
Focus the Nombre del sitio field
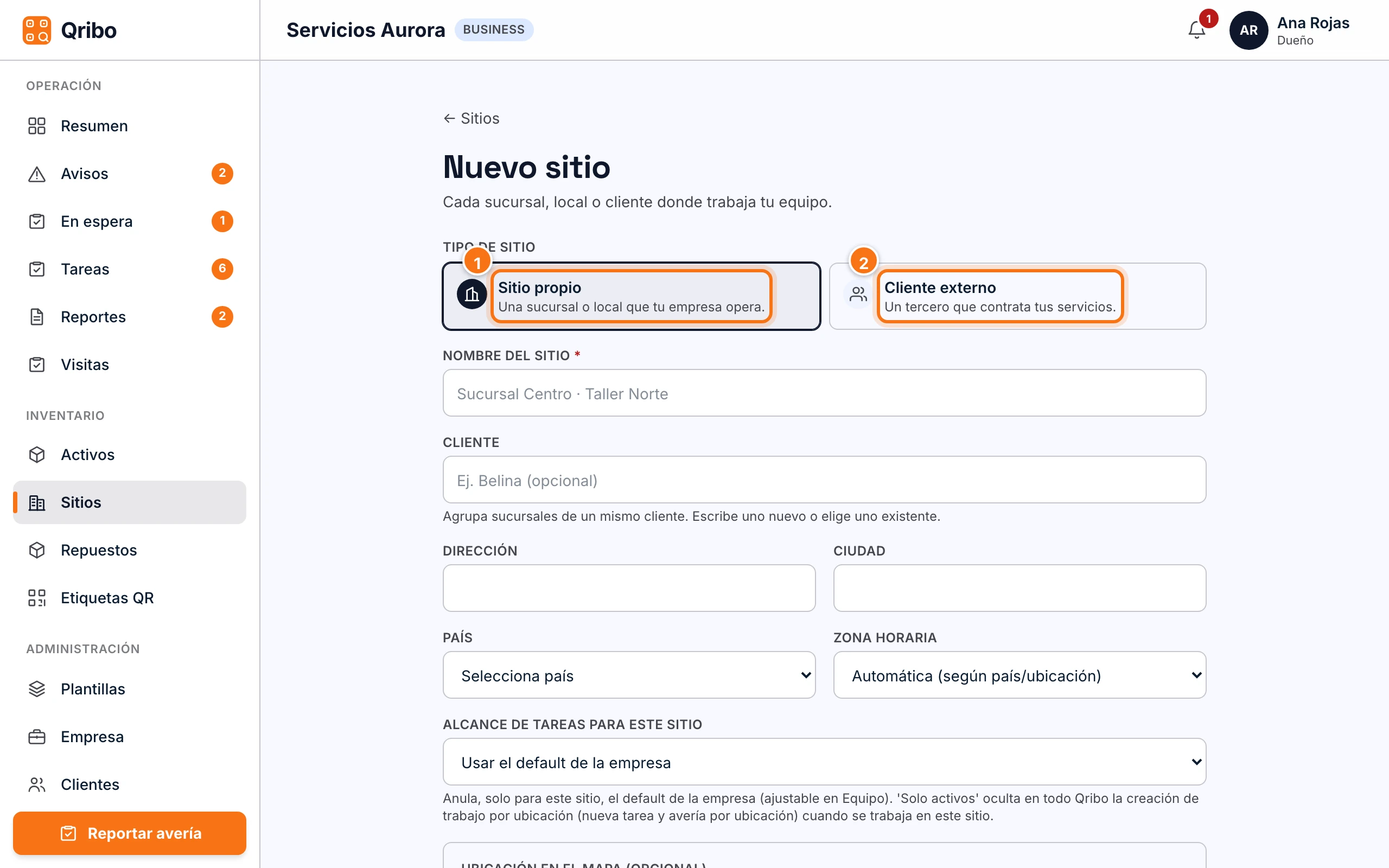tap(824, 393)
